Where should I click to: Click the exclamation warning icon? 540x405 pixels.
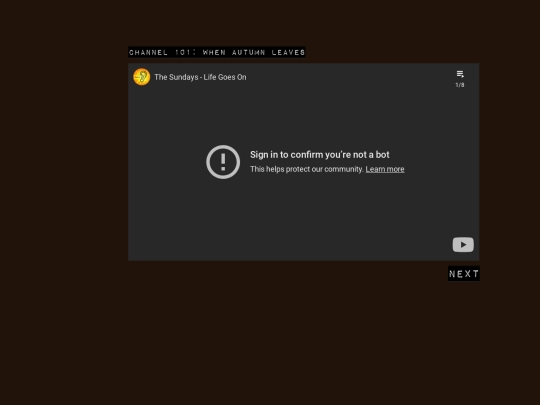point(223,162)
